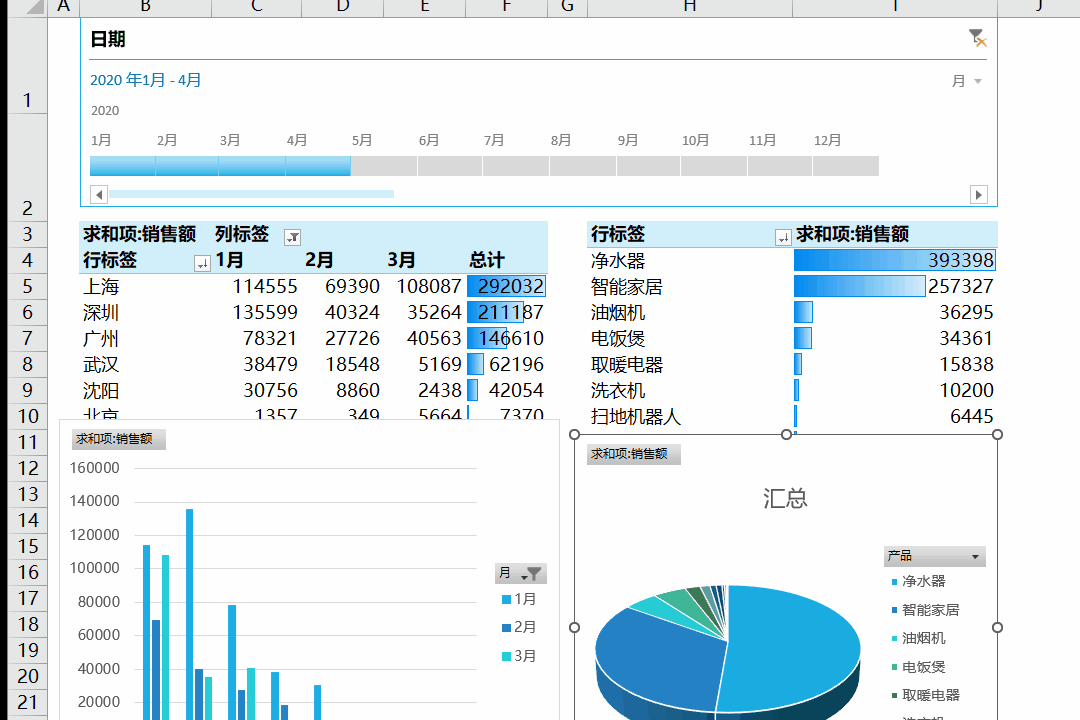Clear the 日期 timeline filter icon

(977, 38)
